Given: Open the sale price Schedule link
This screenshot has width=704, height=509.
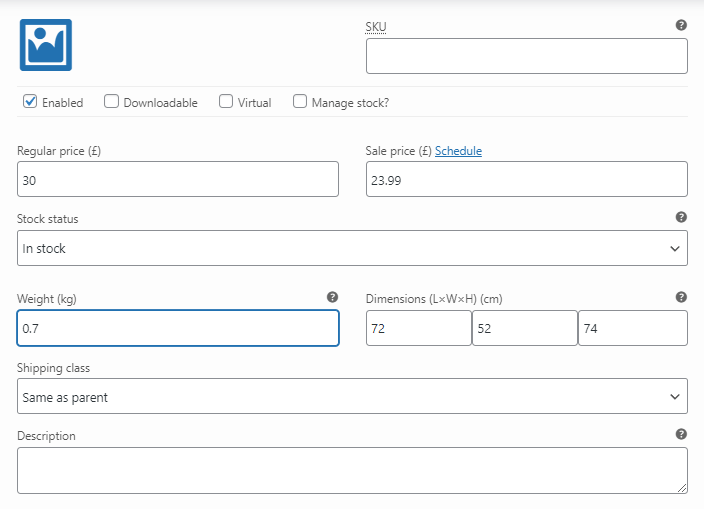Looking at the screenshot, I should click(458, 151).
